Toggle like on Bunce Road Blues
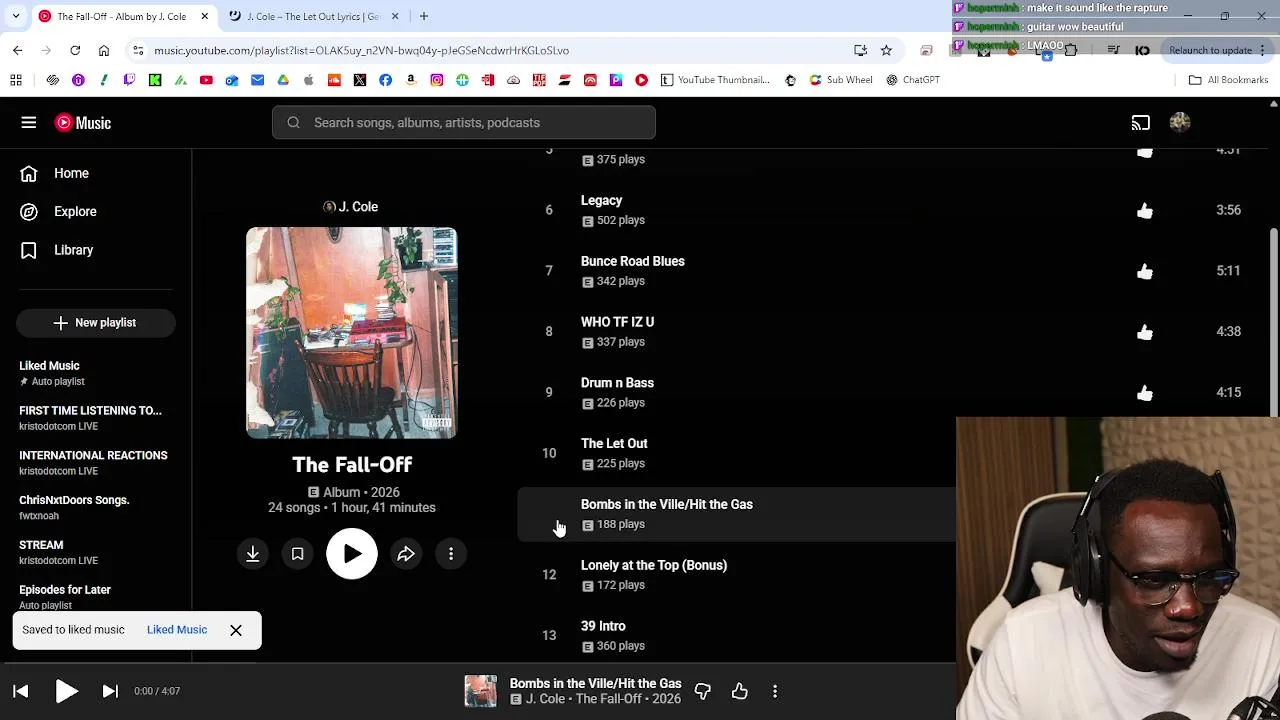The image size is (1280, 720). pos(1145,271)
